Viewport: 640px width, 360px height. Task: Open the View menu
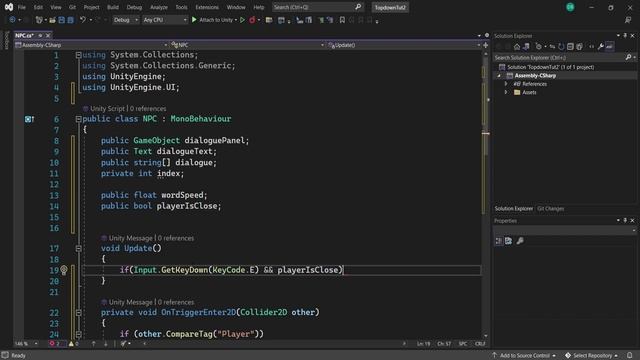[x=56, y=7]
